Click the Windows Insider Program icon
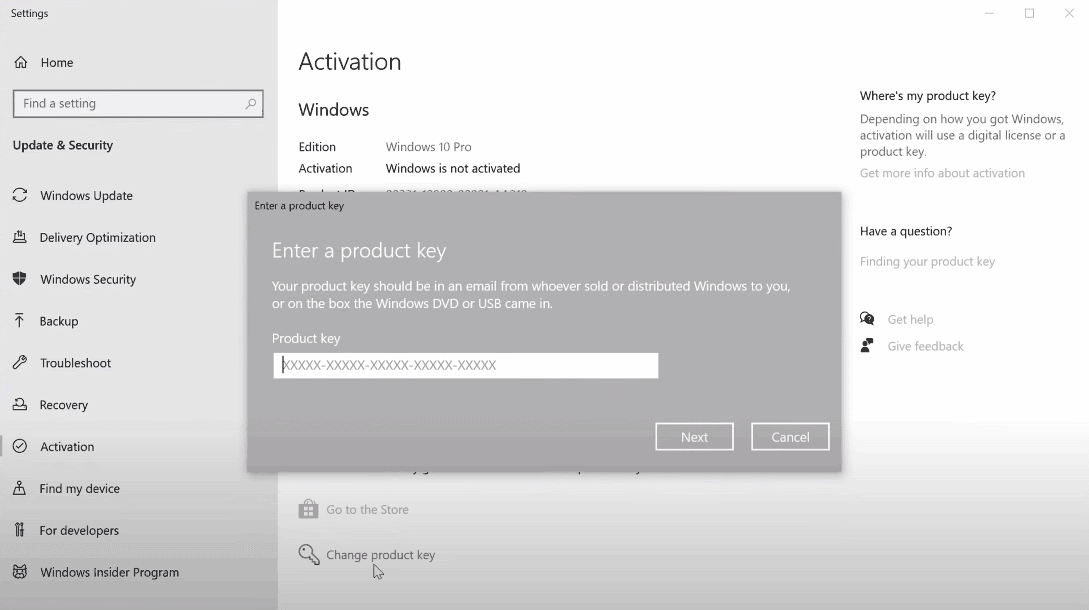This screenshot has width=1089, height=610. (x=20, y=572)
